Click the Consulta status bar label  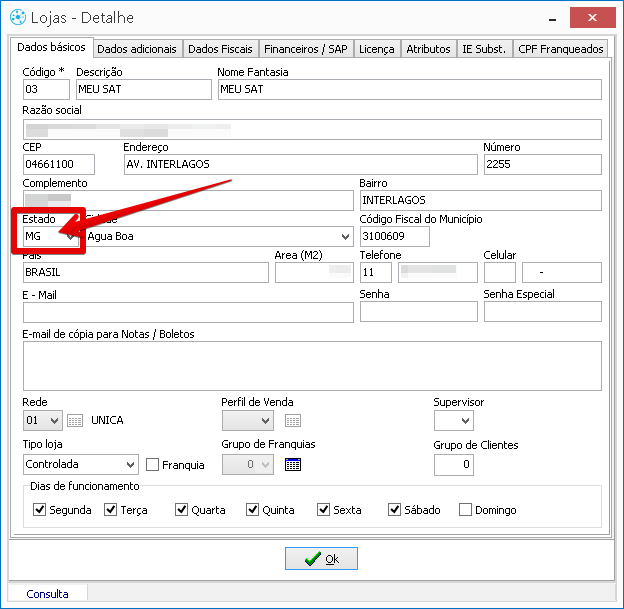tap(47, 594)
